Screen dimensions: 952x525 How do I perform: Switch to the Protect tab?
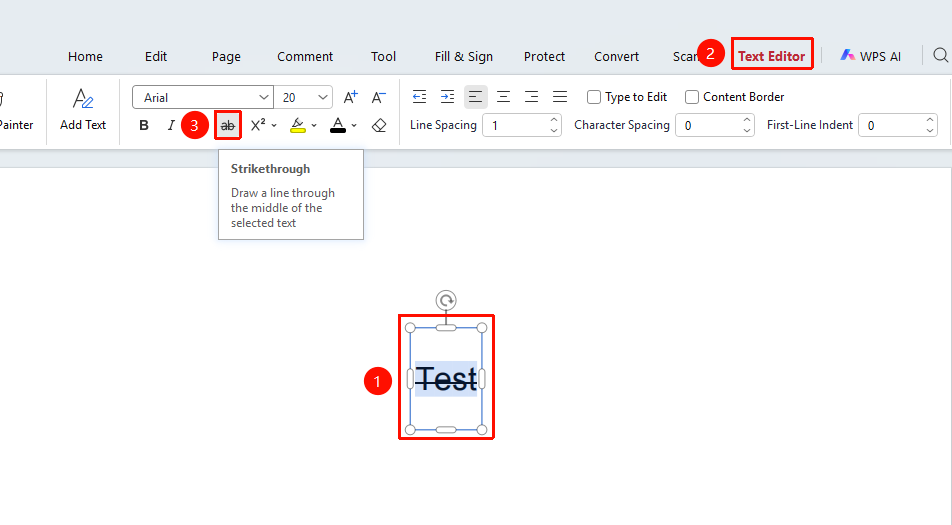click(544, 56)
